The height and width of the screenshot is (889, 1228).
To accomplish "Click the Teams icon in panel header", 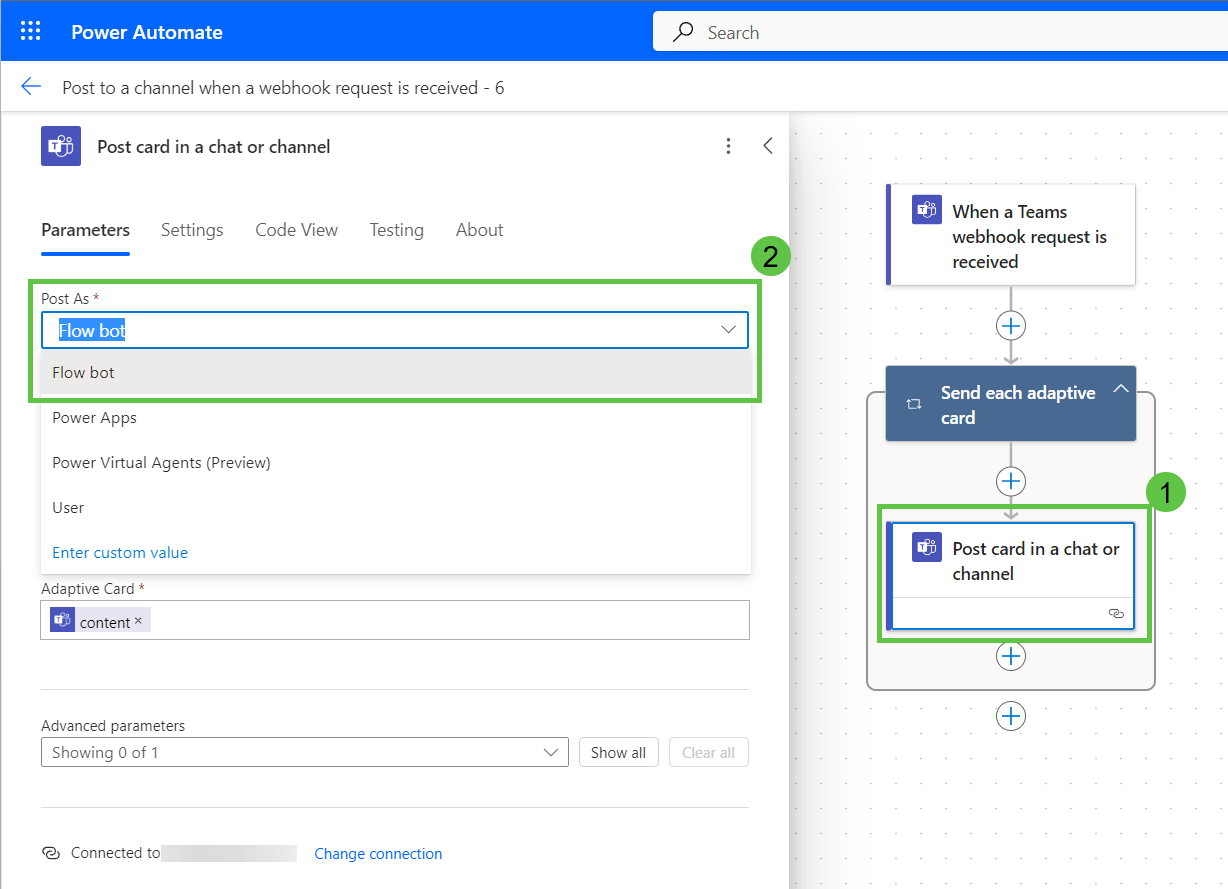I will tap(61, 146).
